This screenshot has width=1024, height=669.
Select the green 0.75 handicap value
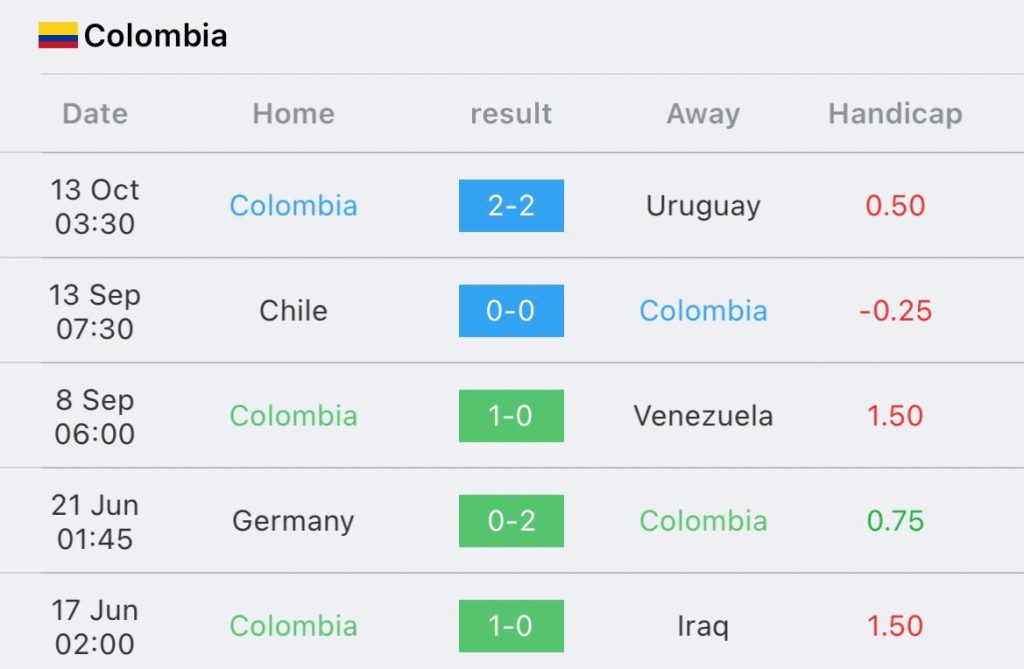[x=895, y=521]
